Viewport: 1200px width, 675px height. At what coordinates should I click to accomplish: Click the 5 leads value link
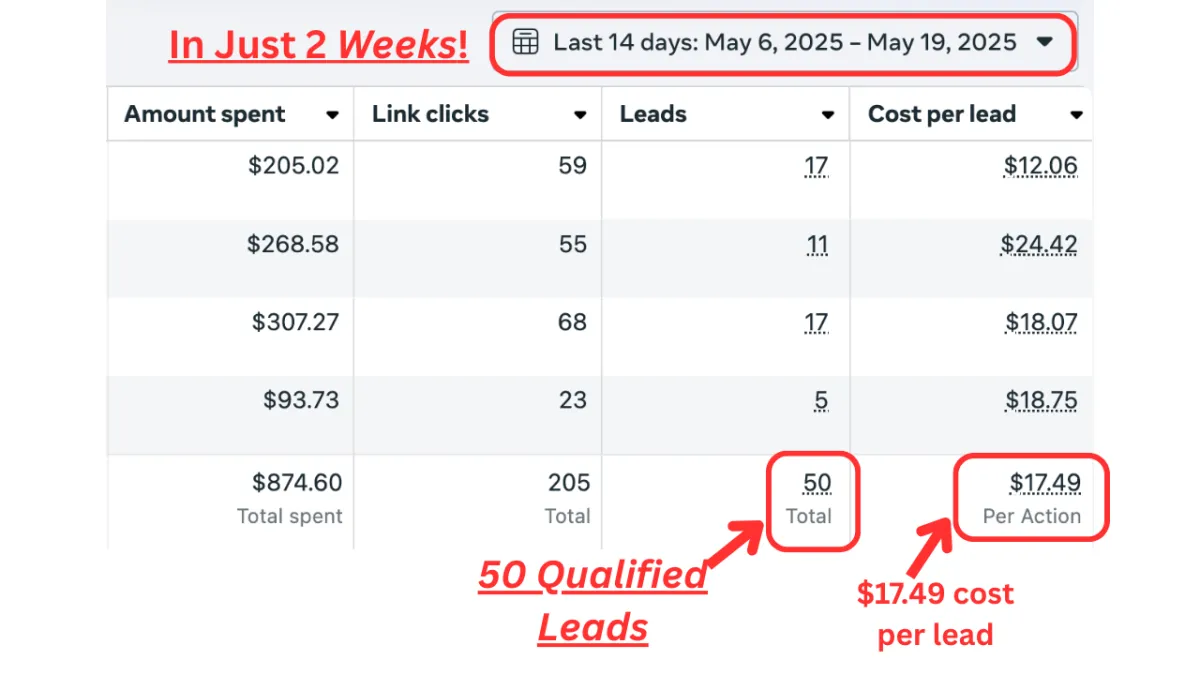pyautogui.click(x=821, y=401)
